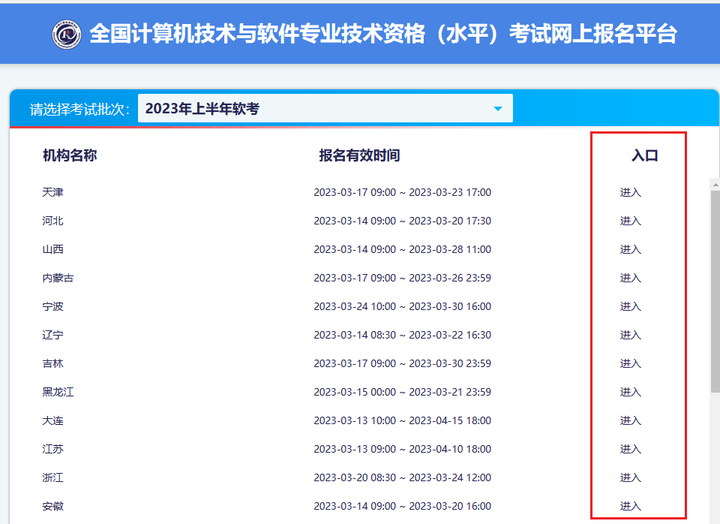The image size is (720, 524).
Task: Select the 2023年上半年软考 batch combo box
Action: coord(325,108)
